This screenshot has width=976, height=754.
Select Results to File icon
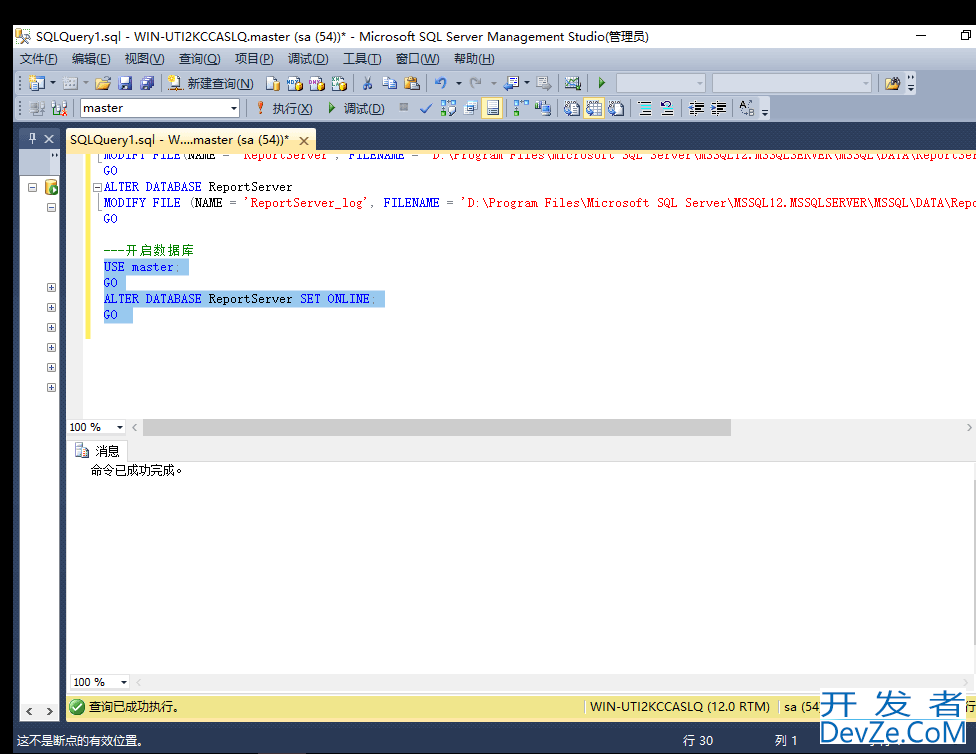pos(616,108)
